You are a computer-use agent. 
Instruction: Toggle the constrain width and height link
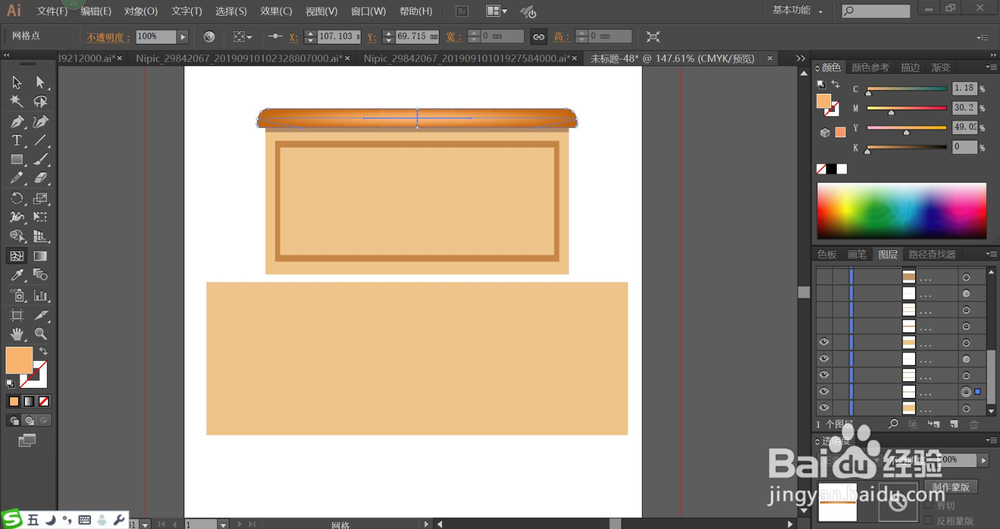click(x=539, y=37)
